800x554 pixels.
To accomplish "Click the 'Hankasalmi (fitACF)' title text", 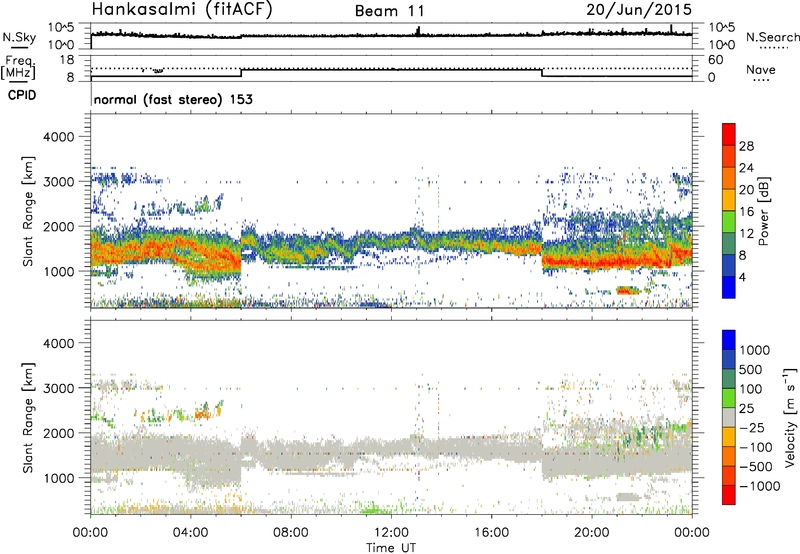I will 182,9.
